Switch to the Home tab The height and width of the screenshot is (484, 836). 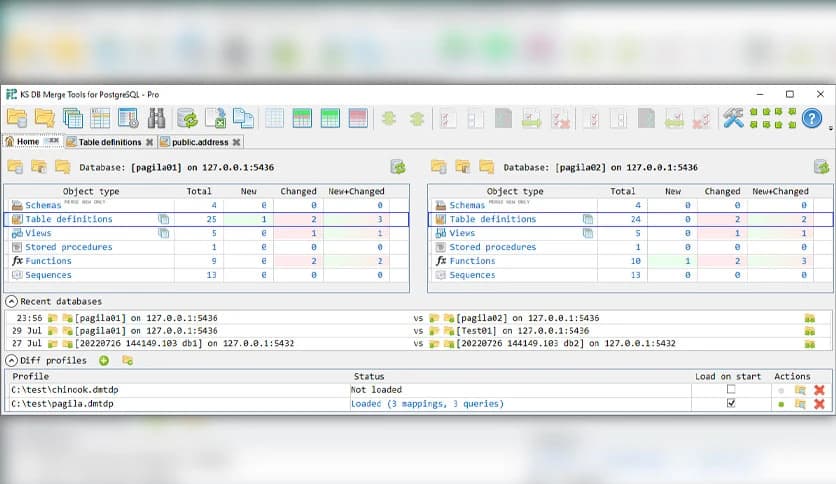click(28, 142)
